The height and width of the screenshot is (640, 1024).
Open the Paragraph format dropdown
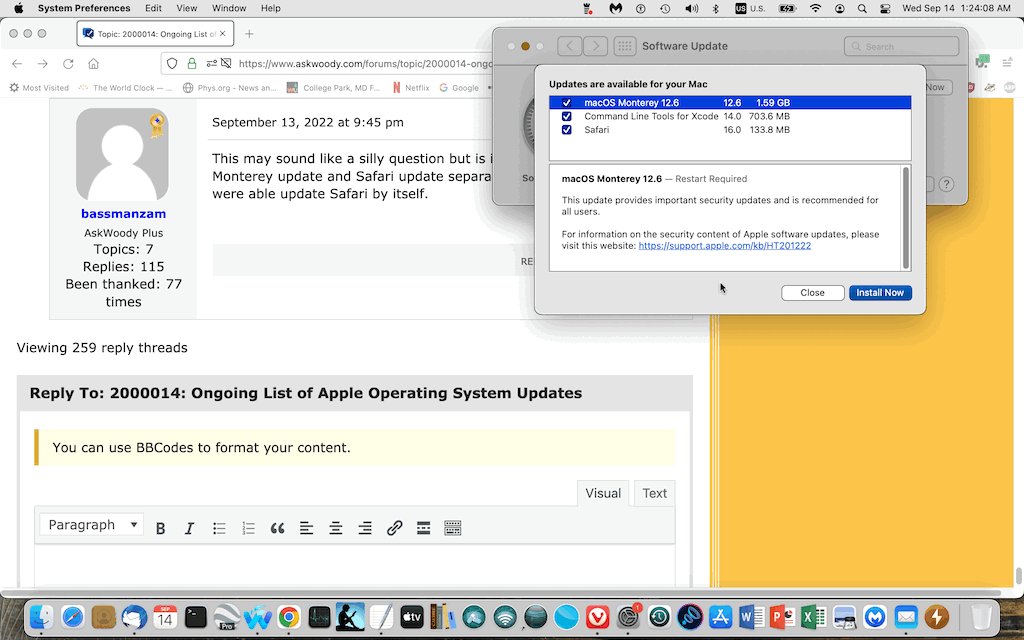[x=92, y=525]
